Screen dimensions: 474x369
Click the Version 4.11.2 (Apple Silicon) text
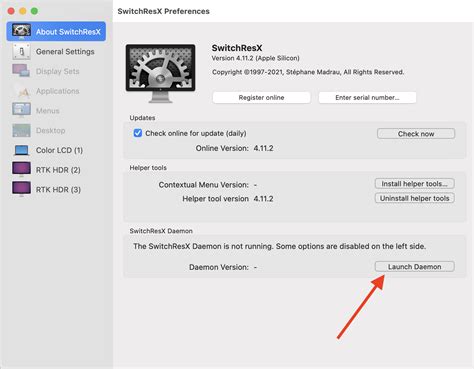256,58
